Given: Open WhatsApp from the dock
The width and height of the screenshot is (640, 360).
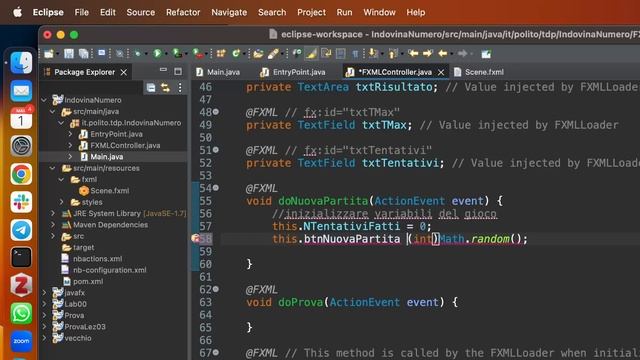Looking at the screenshot, I should (21, 313).
